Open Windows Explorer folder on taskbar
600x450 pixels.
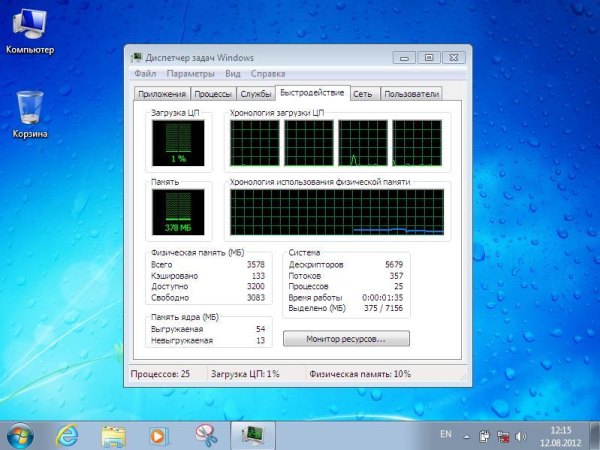point(114,435)
